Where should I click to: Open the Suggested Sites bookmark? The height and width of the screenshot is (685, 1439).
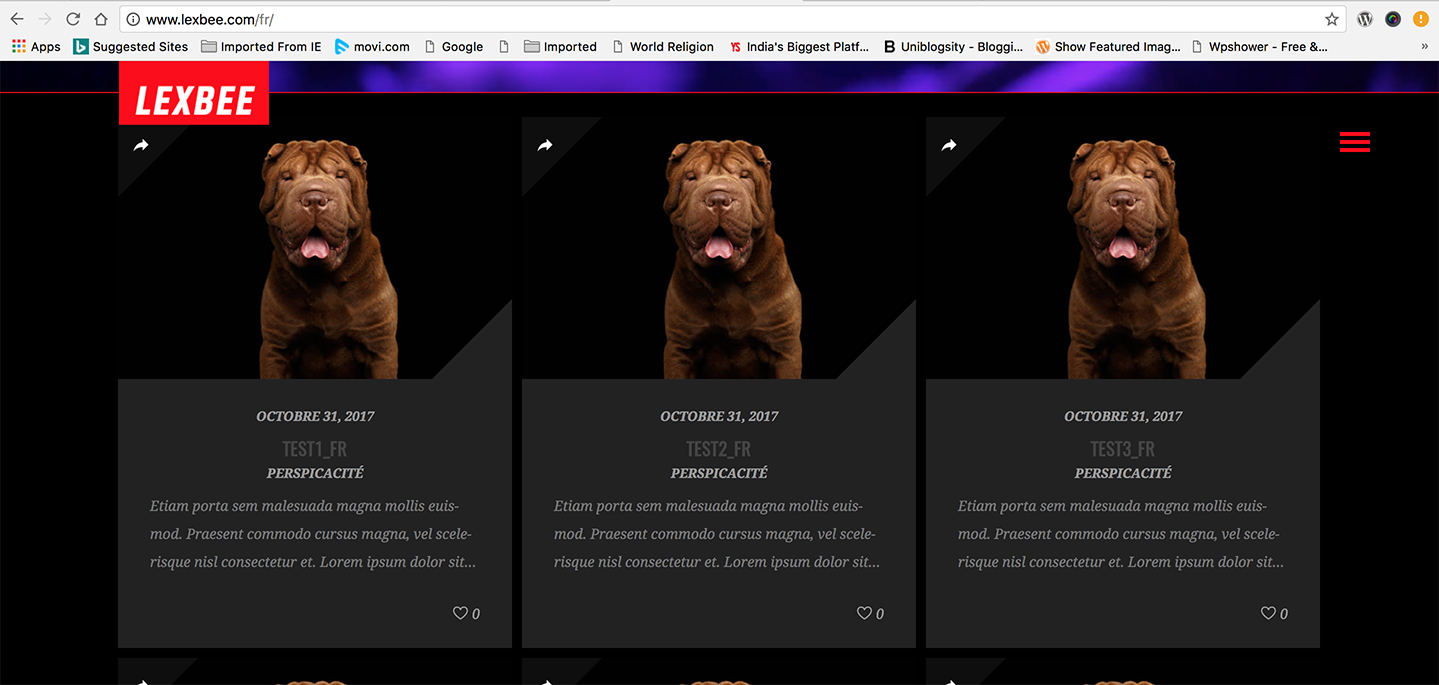click(x=130, y=46)
